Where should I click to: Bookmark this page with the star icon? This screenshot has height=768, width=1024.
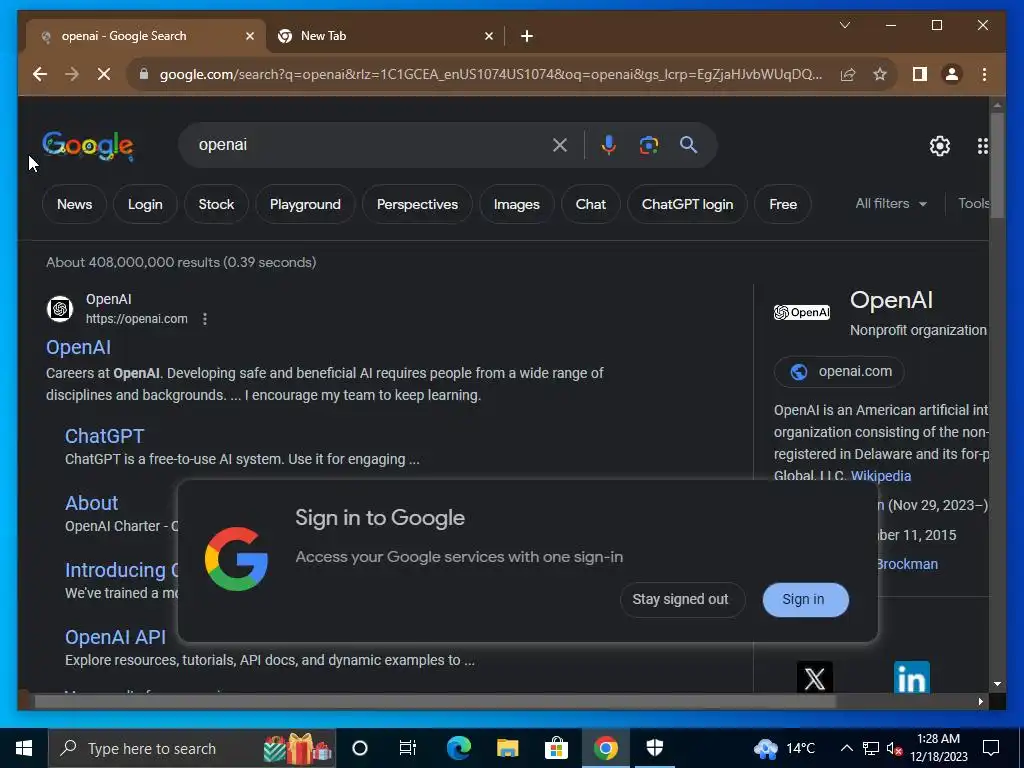[x=880, y=74]
